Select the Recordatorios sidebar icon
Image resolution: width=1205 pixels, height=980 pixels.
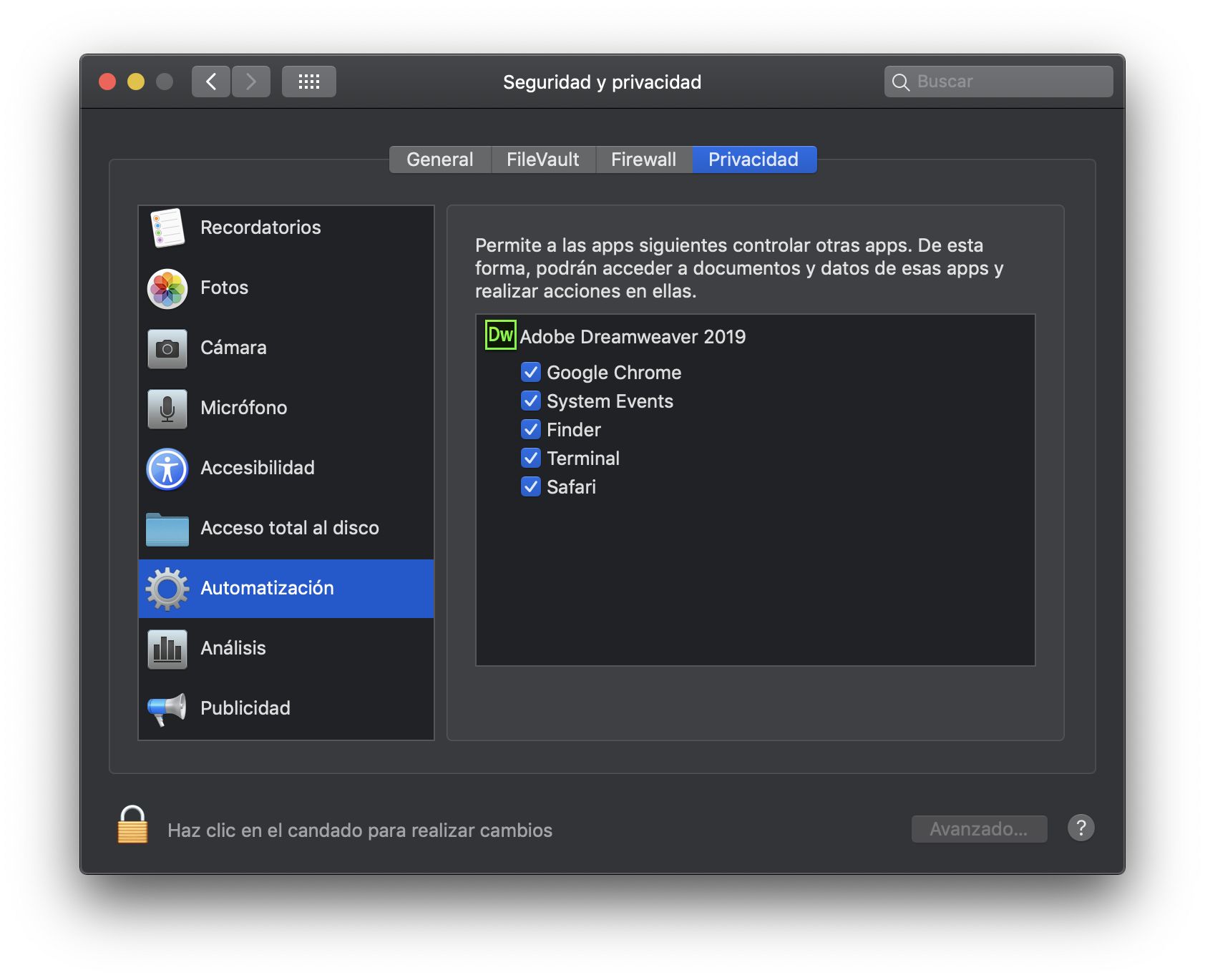(x=166, y=227)
